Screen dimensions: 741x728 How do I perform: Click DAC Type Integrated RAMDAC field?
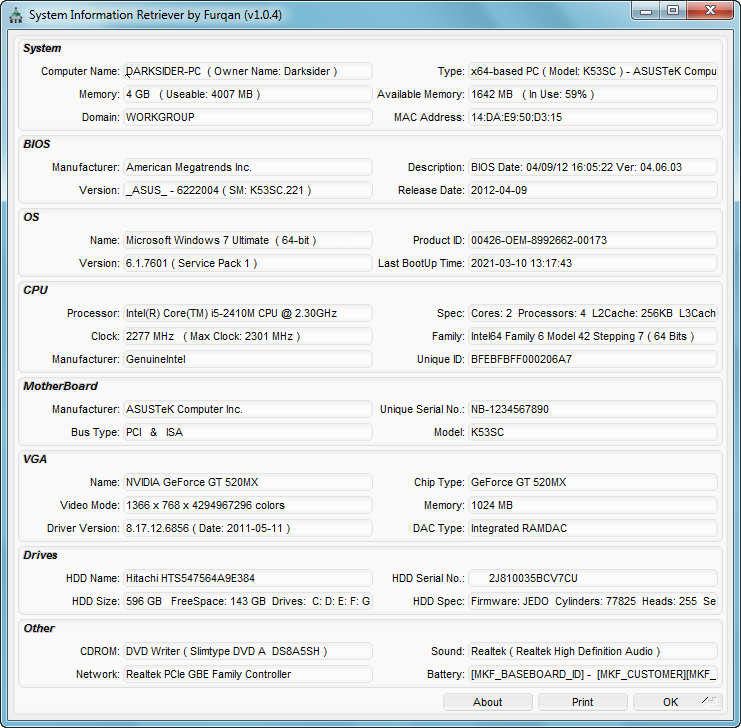[593, 528]
